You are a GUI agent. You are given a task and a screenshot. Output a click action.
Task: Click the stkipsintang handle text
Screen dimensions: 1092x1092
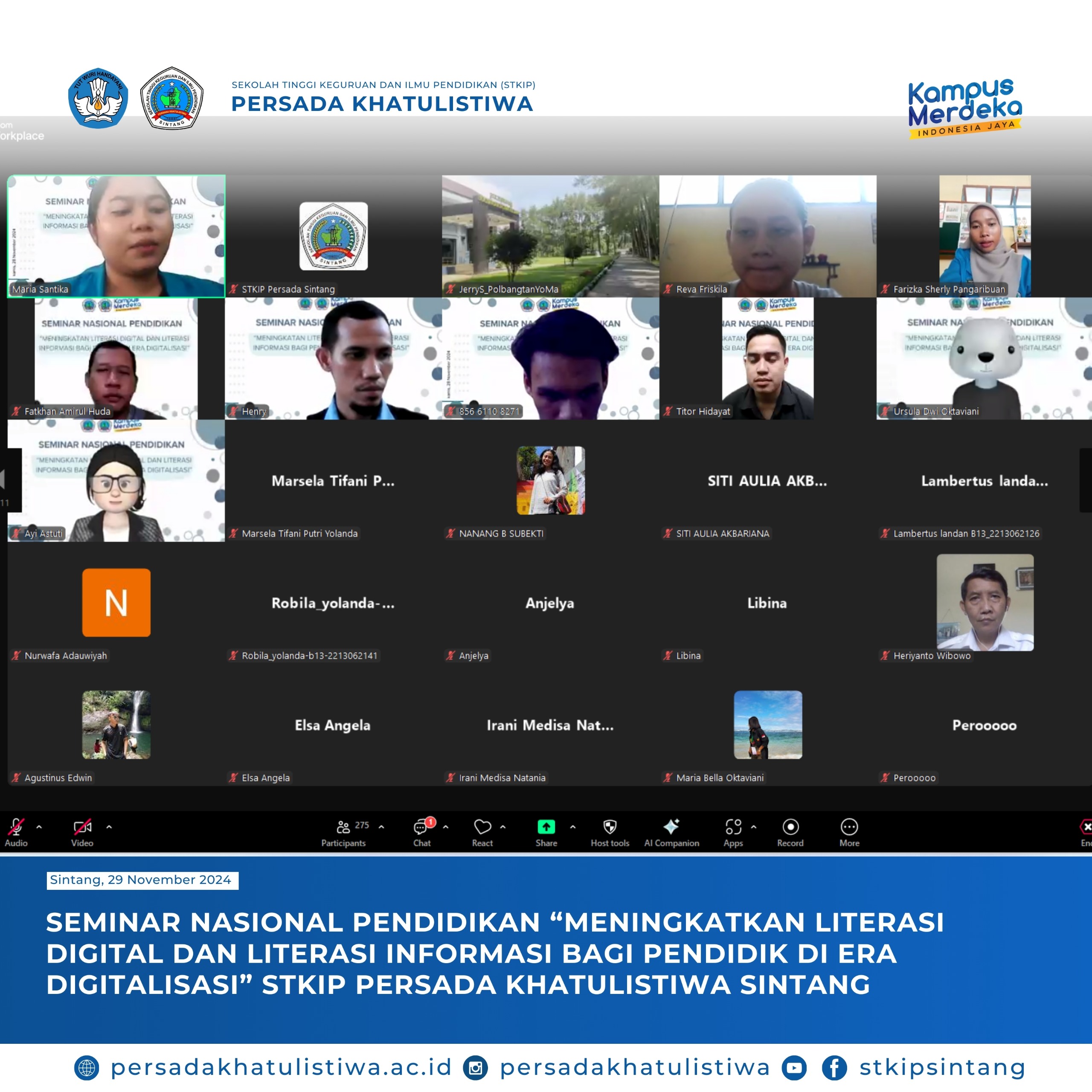click(x=942, y=1067)
